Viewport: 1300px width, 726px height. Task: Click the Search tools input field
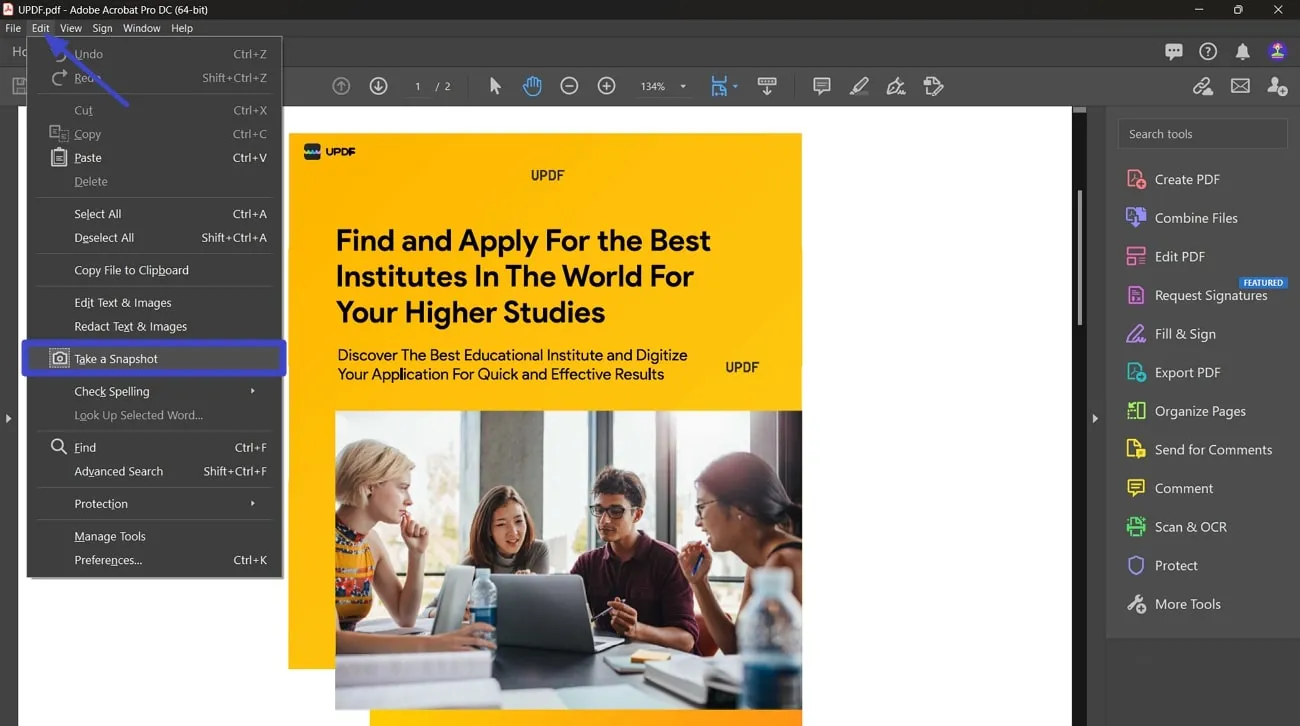click(x=1202, y=133)
